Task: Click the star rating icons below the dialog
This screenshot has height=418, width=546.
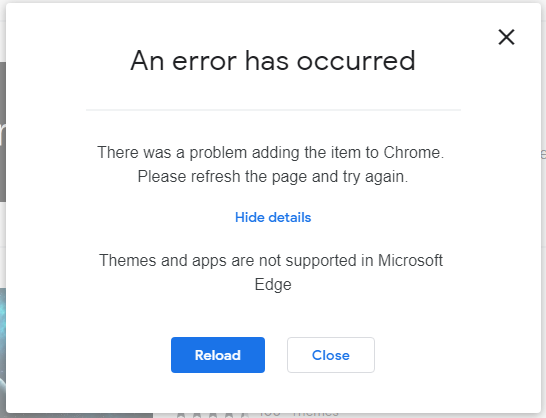Action: pos(212,415)
